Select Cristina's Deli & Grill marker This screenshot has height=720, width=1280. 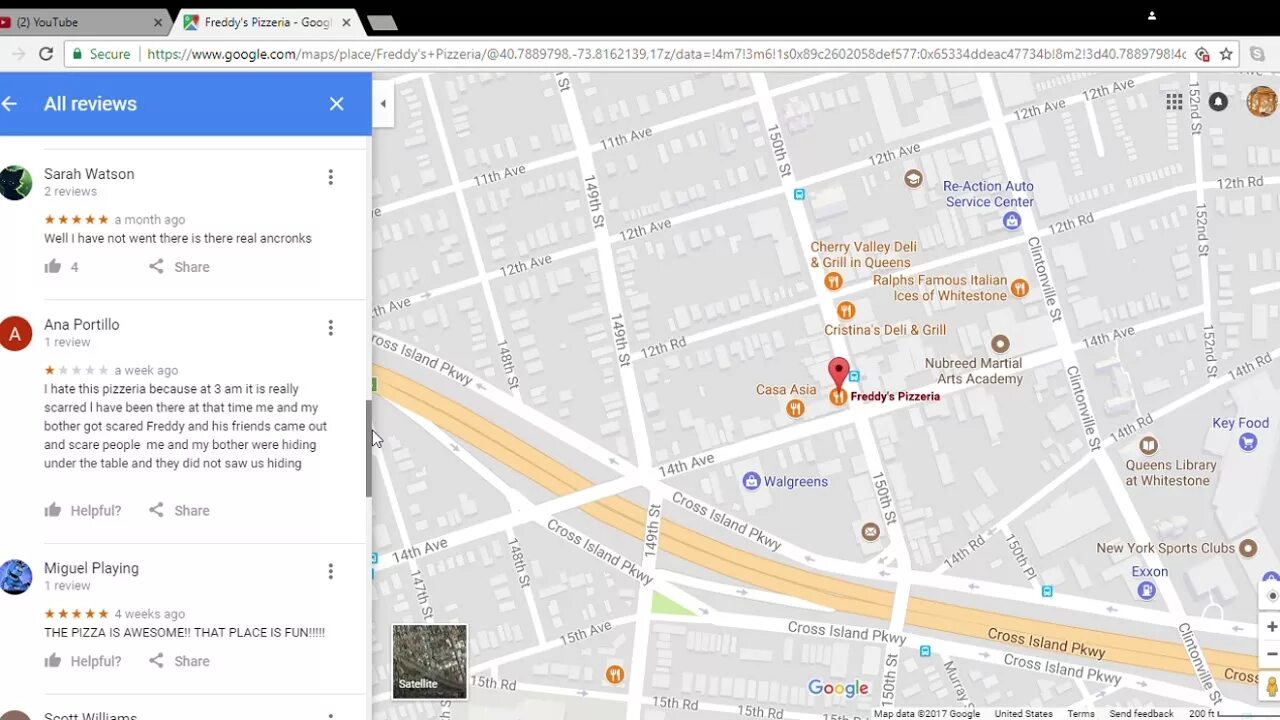coord(845,310)
